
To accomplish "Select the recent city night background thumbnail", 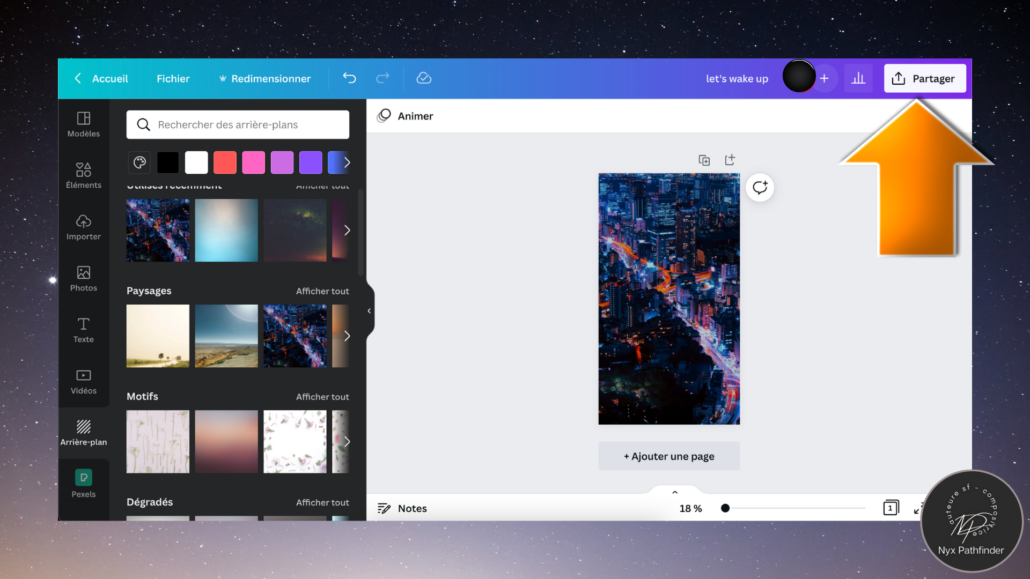I will (158, 231).
